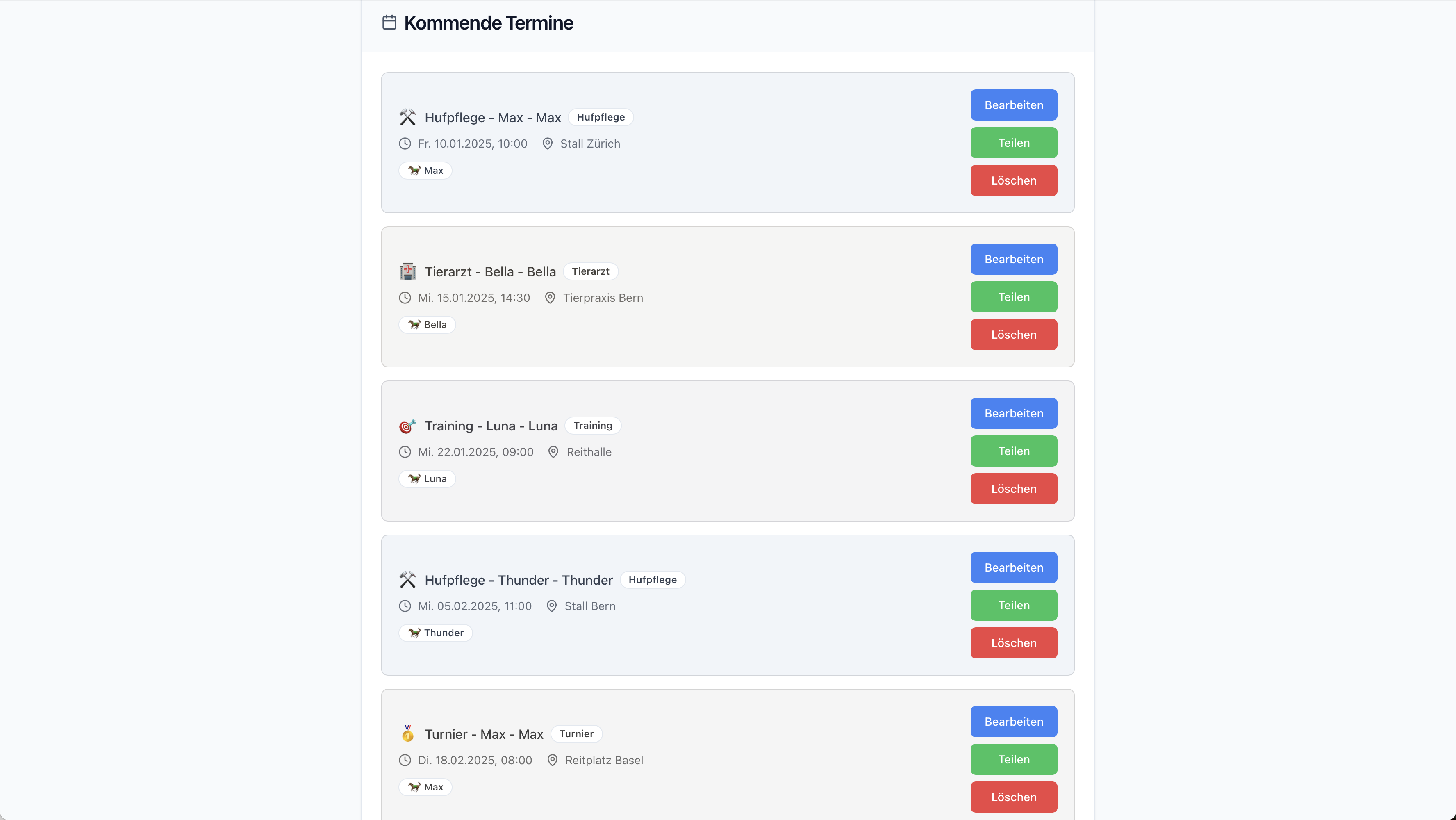Click the Tierarzt category badge
The image size is (1456, 820).
(x=590, y=271)
